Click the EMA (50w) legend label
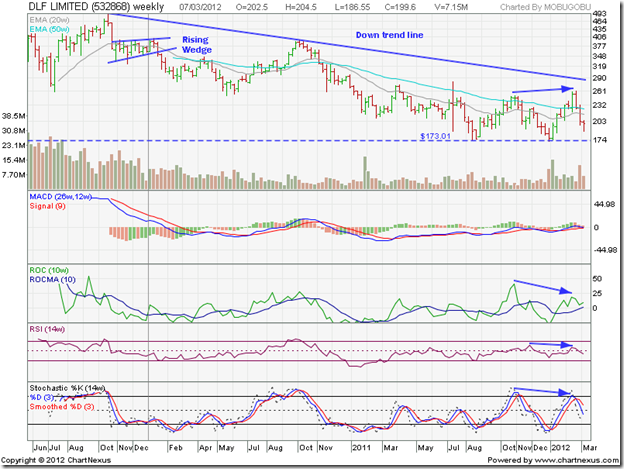Screen dimensions: 624x469 pos(49,29)
